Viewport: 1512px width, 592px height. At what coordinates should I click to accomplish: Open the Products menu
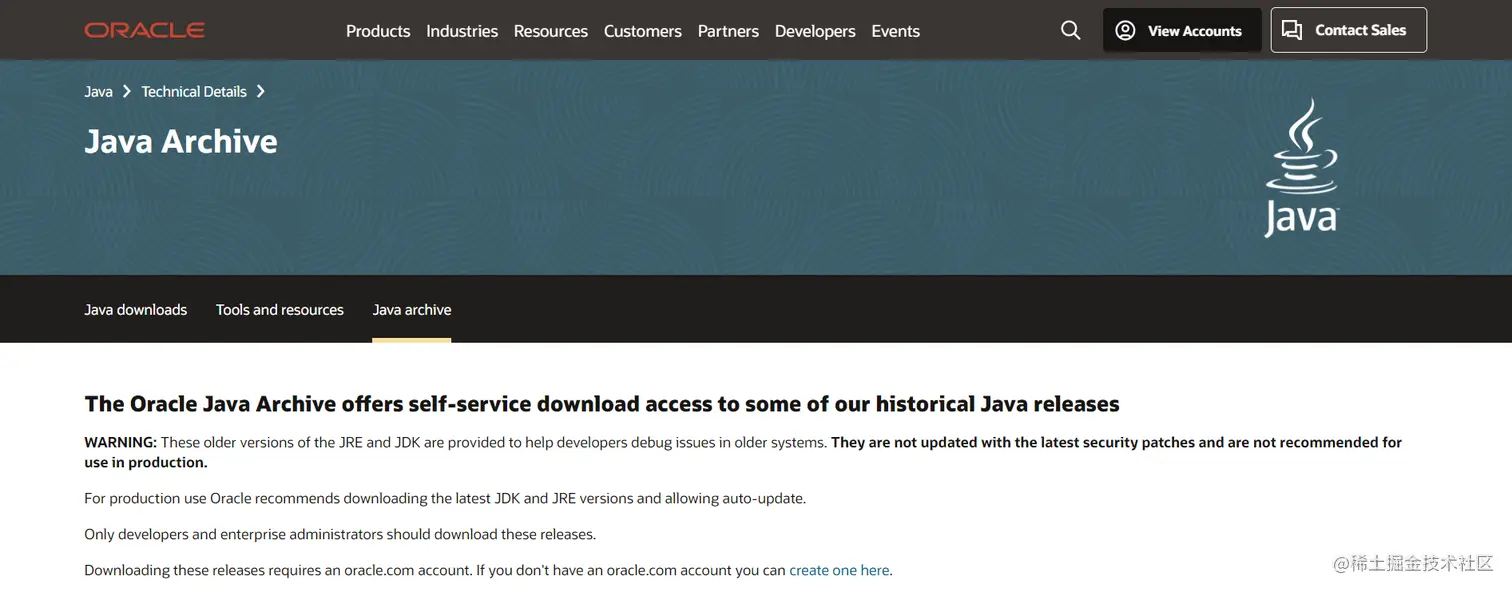click(378, 31)
